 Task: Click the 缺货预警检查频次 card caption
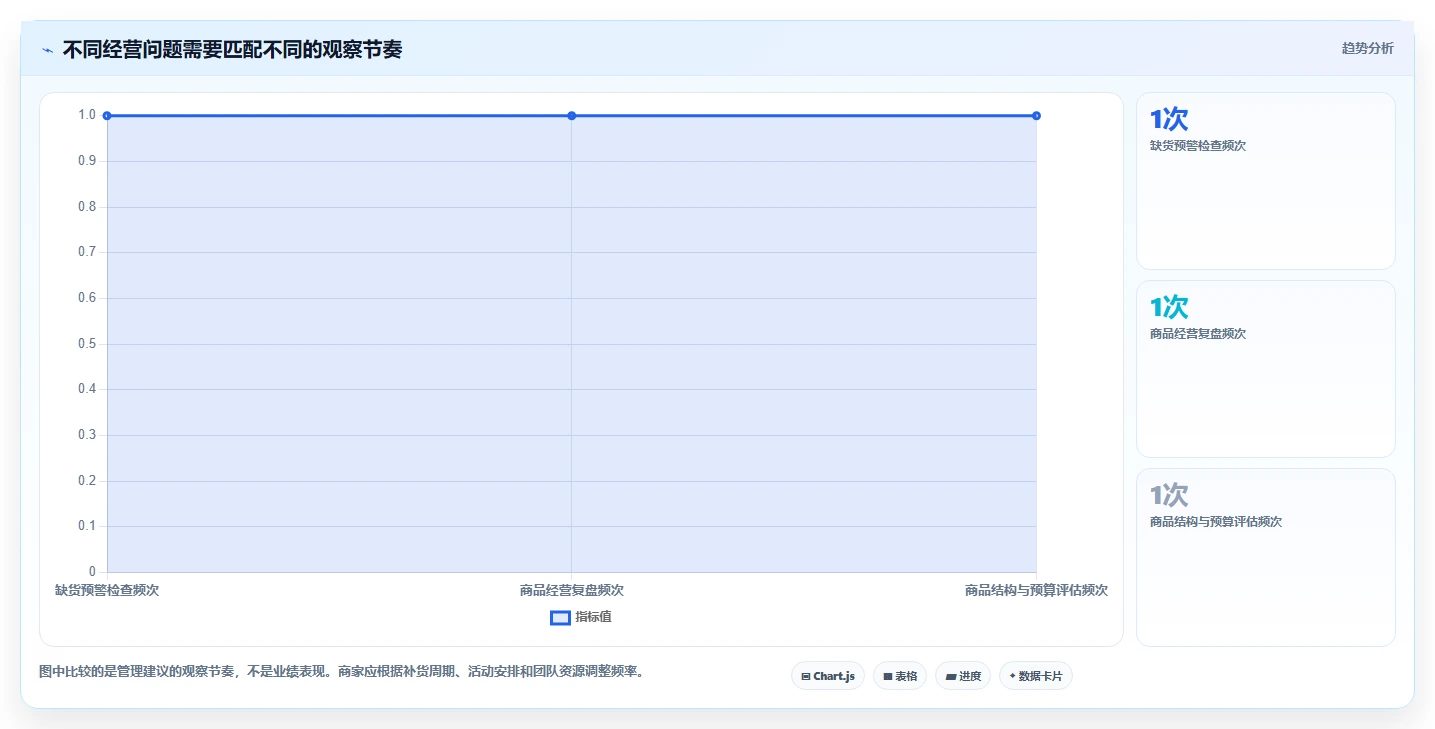pos(1198,146)
